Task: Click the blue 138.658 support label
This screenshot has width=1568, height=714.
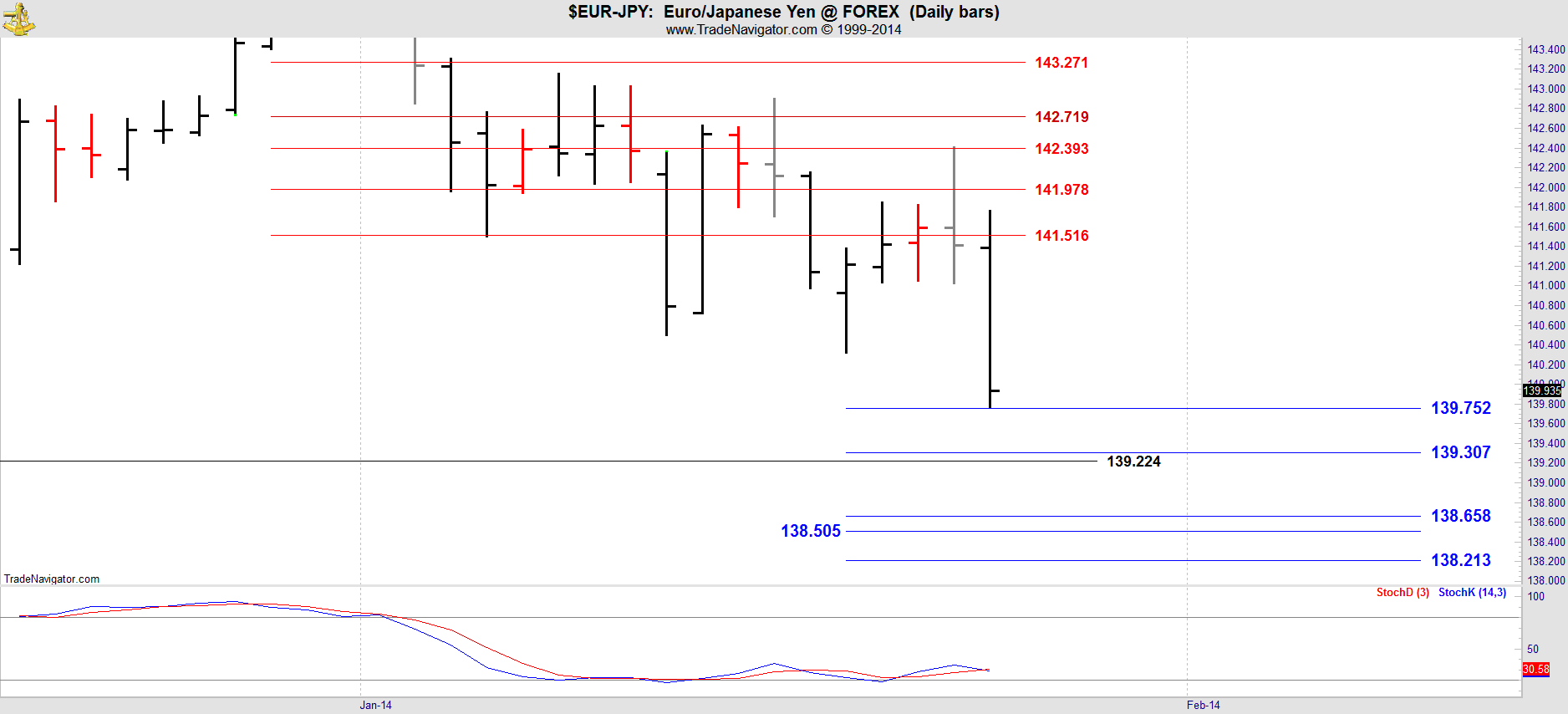Action: [x=1460, y=516]
